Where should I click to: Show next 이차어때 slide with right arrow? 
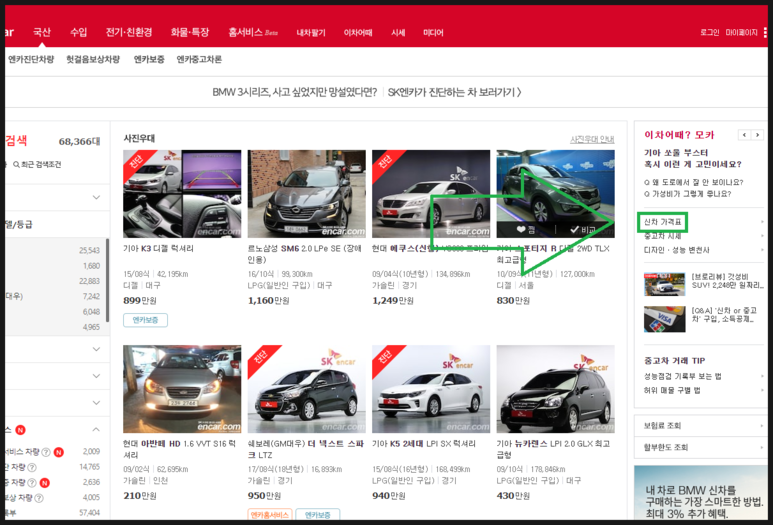pos(758,135)
